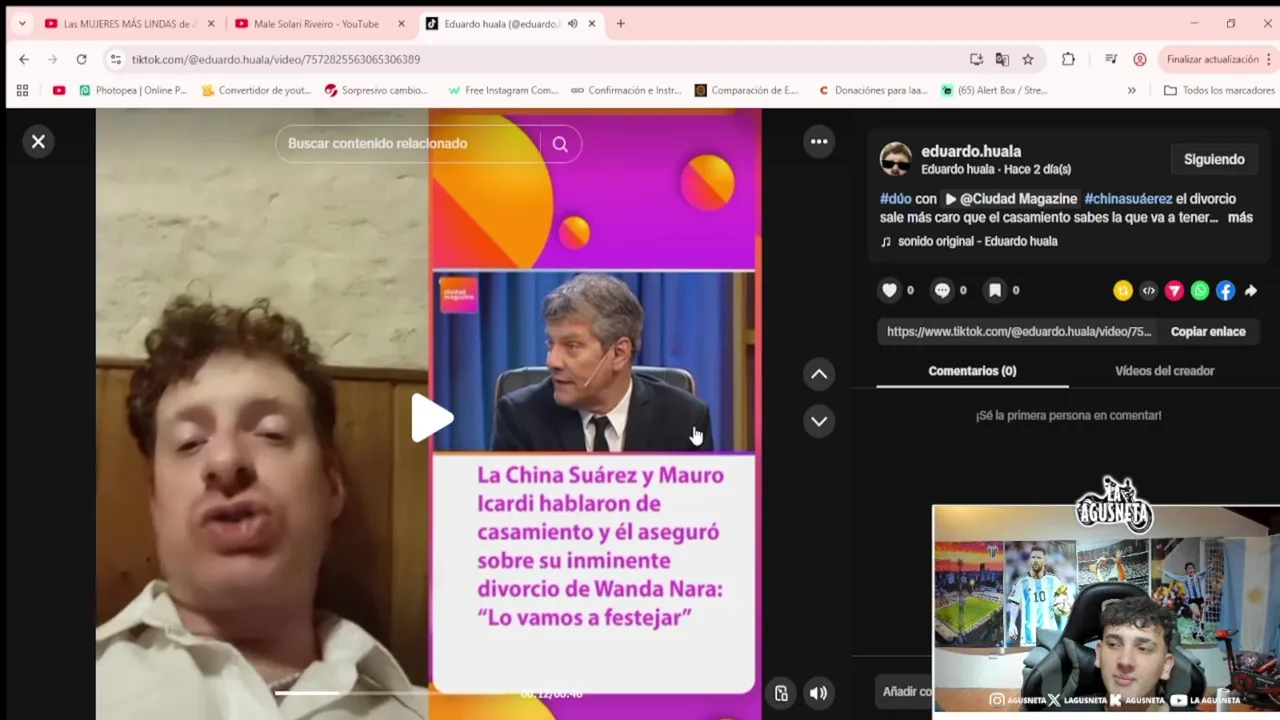The image size is (1280, 720).
Task: Open the Chrome profile icon
Action: coord(1140,59)
